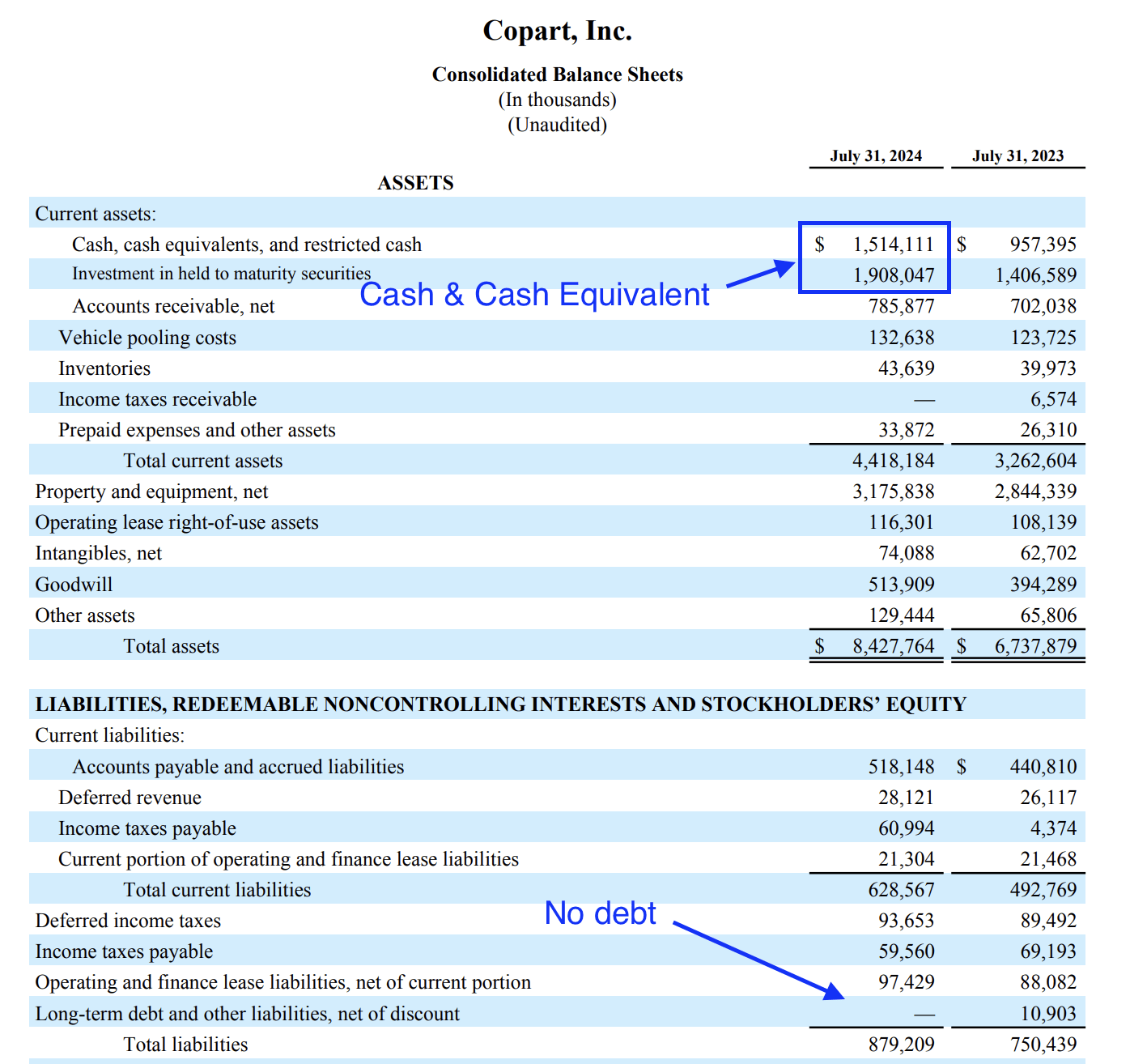The height and width of the screenshot is (1064, 1130).
Task: Select "Prepaid expenses and other assets" label
Action: pyautogui.click(x=197, y=430)
